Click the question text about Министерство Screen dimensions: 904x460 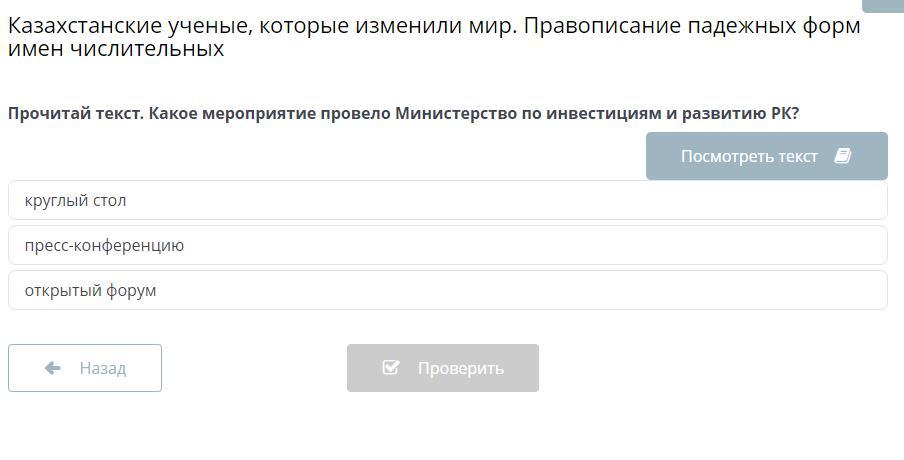(403, 113)
